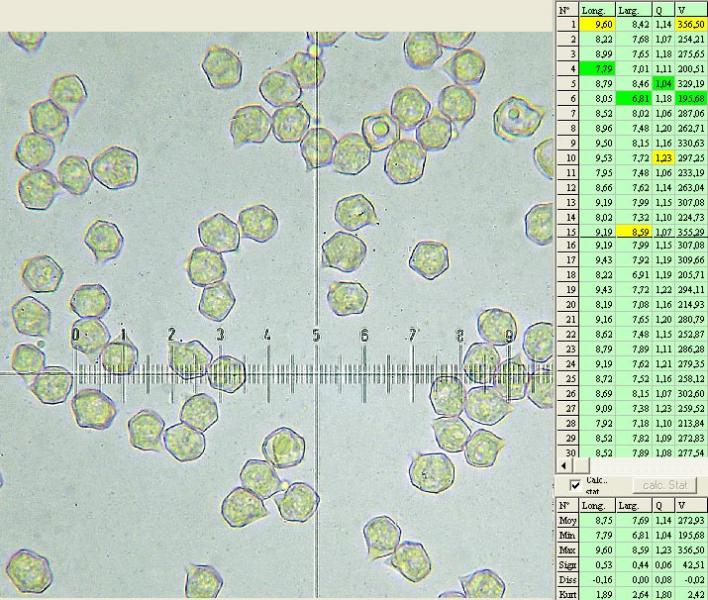Click the table's left scroll arrow

tap(563, 466)
